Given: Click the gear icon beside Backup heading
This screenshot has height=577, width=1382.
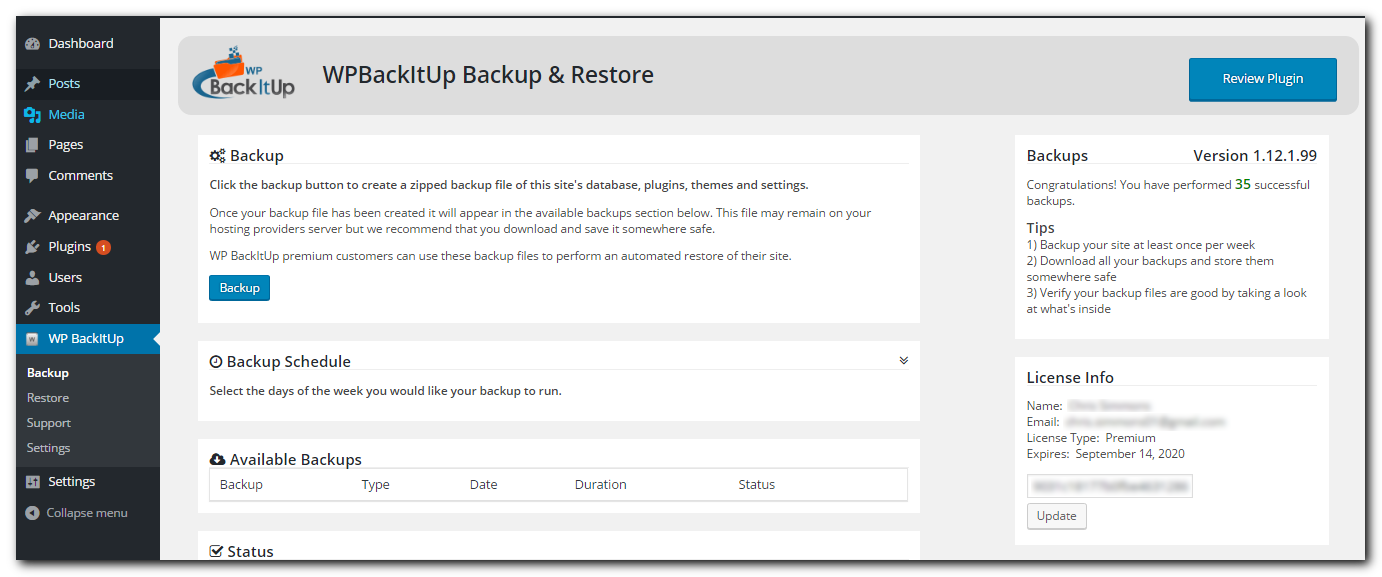Looking at the screenshot, I should pyautogui.click(x=215, y=154).
